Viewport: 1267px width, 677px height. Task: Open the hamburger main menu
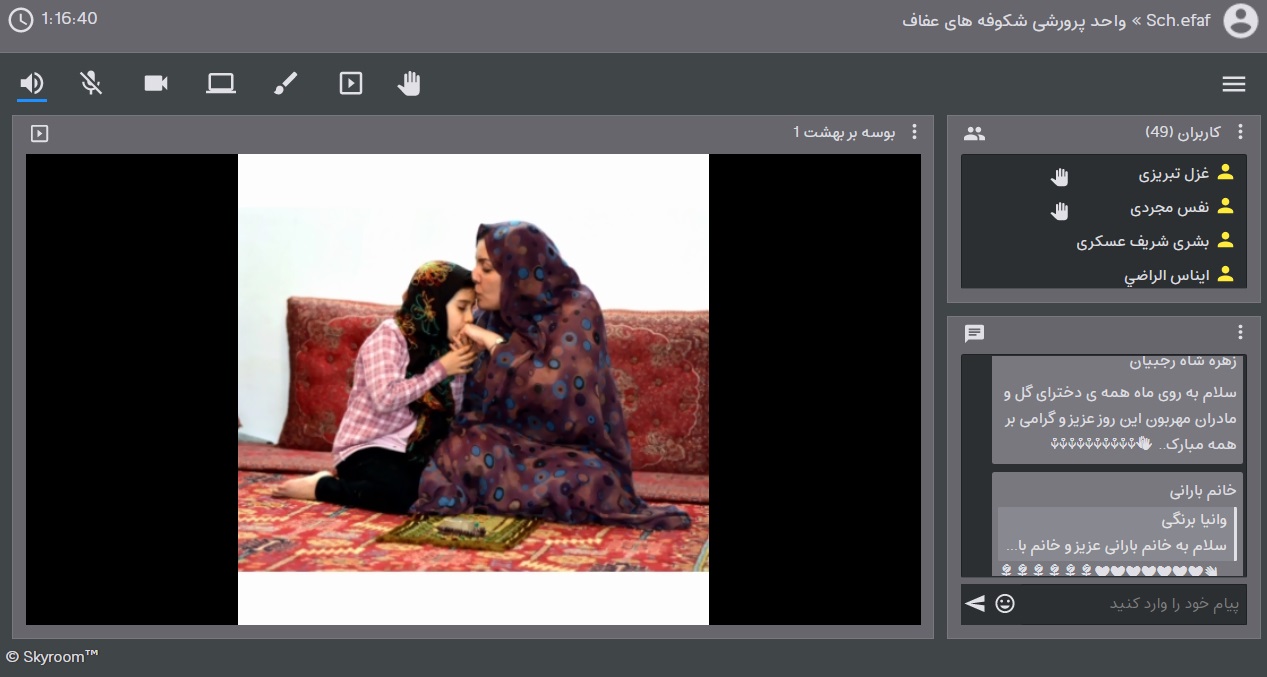pos(1234,84)
